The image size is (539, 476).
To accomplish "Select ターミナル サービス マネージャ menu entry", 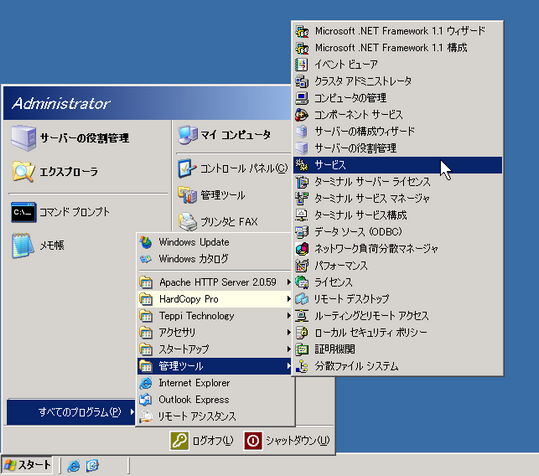I will (x=397, y=199).
